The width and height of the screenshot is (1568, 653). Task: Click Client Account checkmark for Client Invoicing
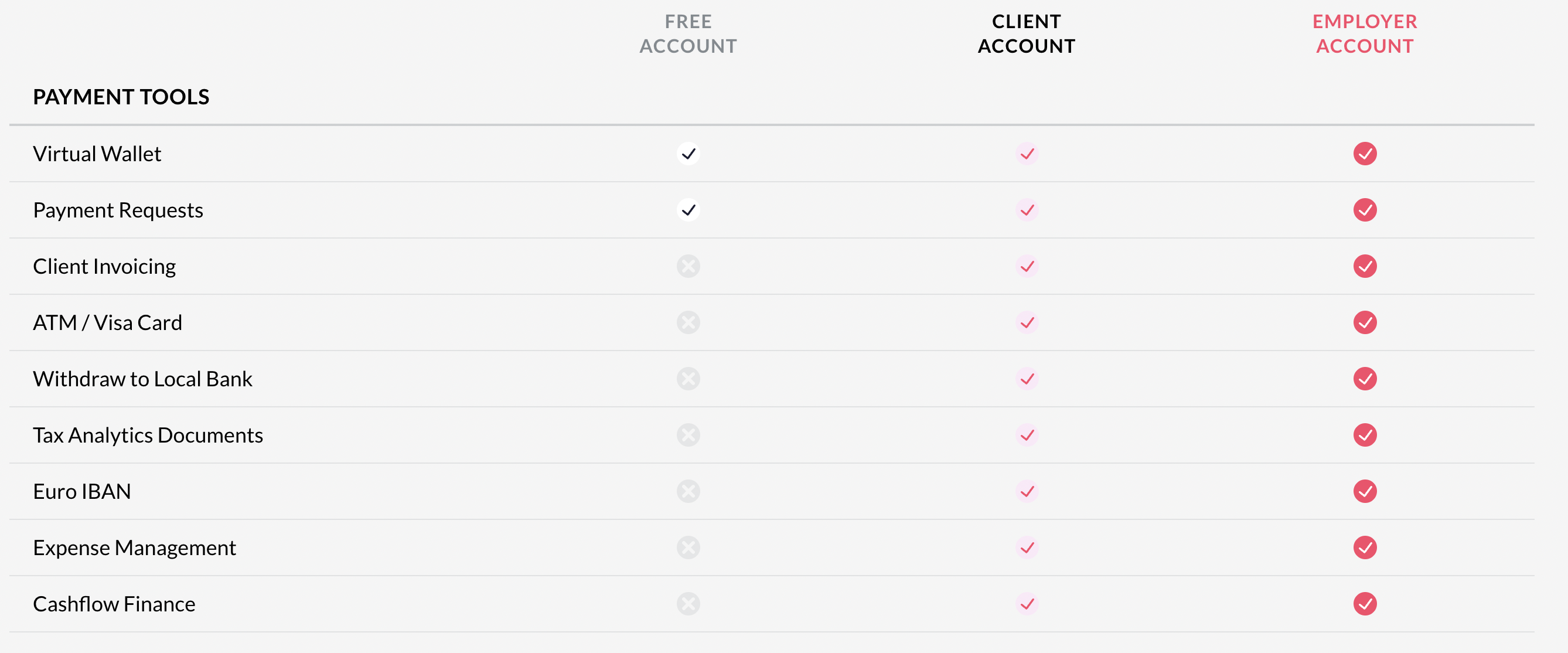pyautogui.click(x=1027, y=266)
